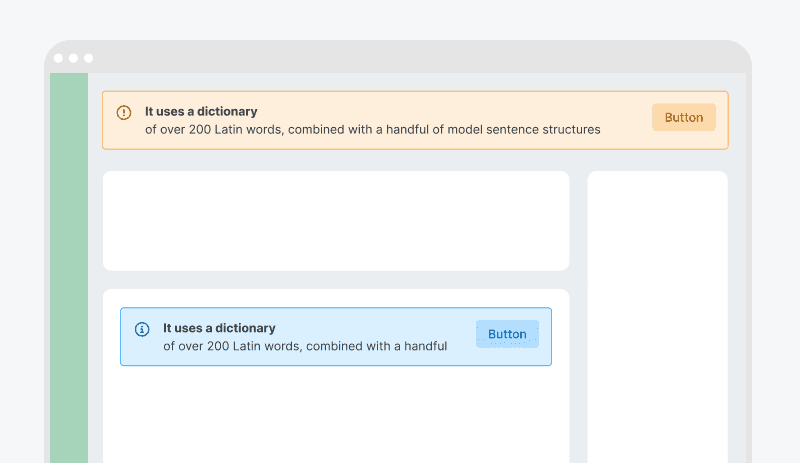Image resolution: width=800 pixels, height=463 pixels.
Task: Click the orange warning circle icon
Action: click(x=124, y=113)
